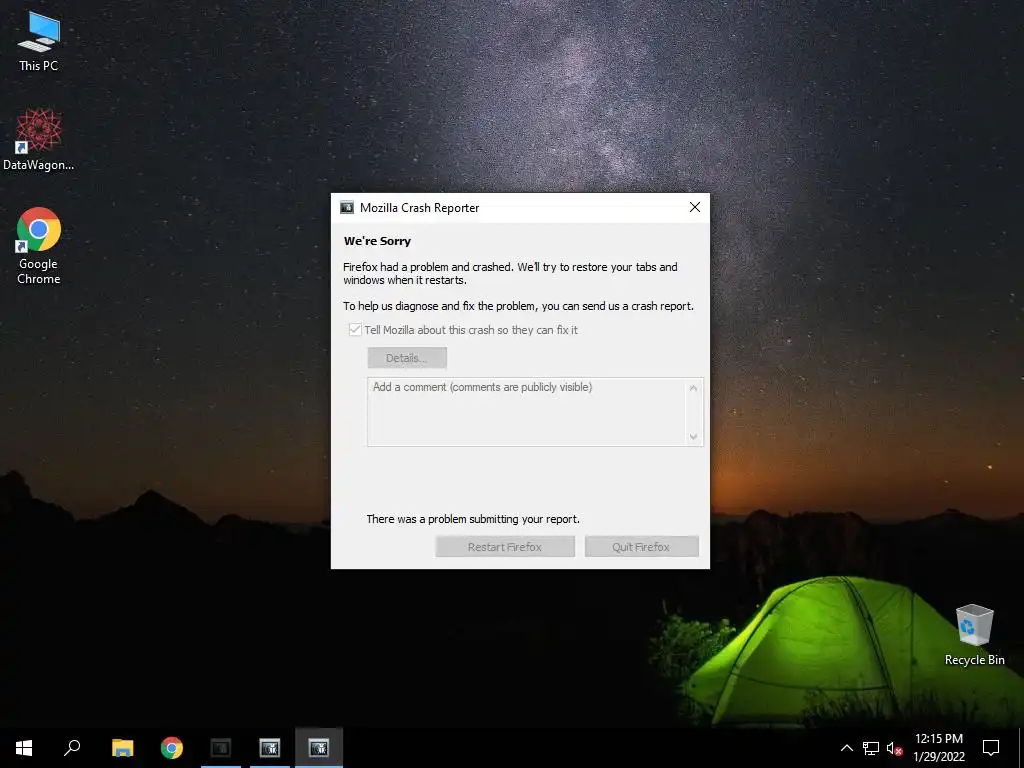Click the muted volume tray icon
This screenshot has width=1024, height=768.
894,748
